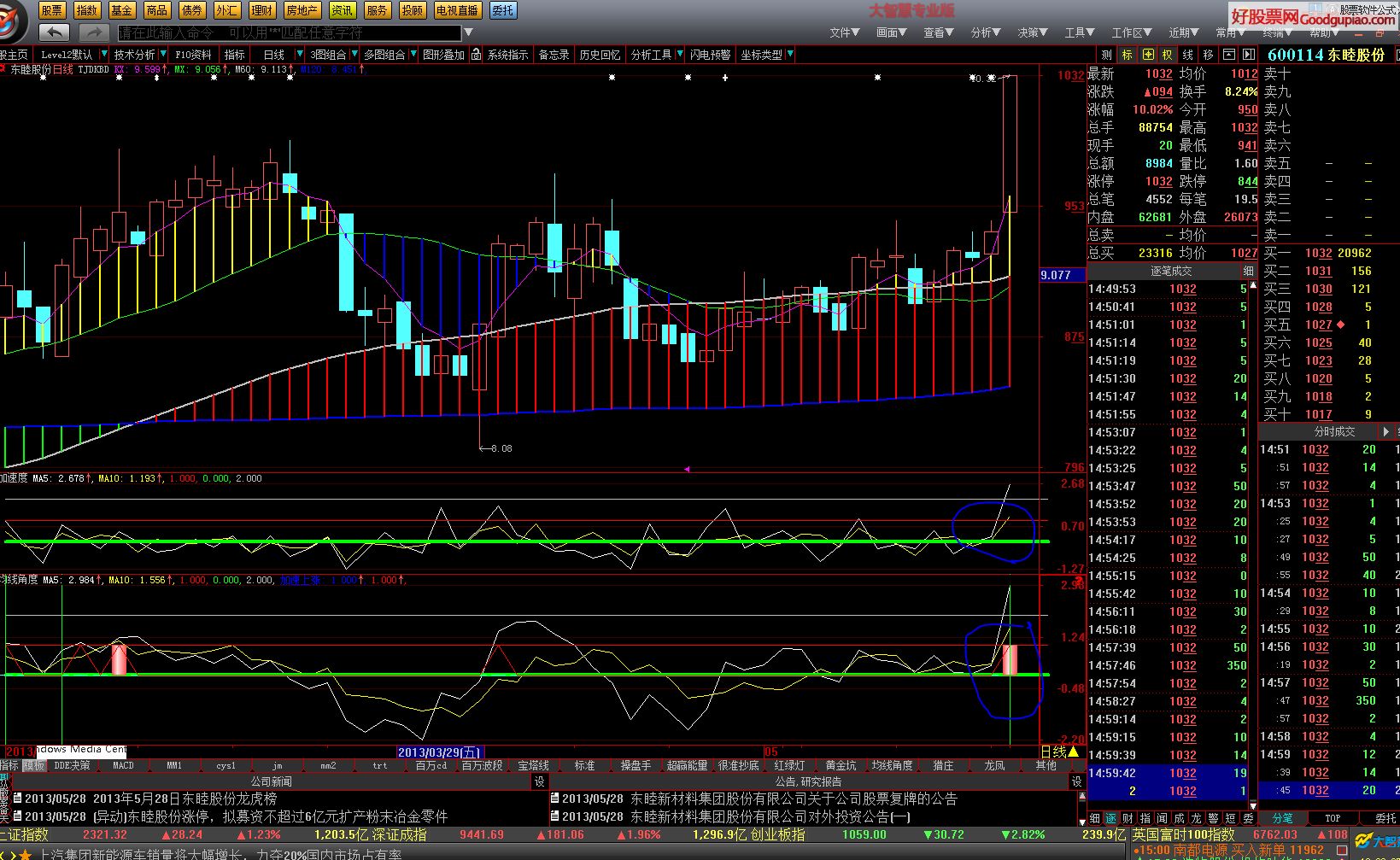The image size is (1400, 860).
Task: Click the down arrow of trade list scrollbar
Action: point(1253,804)
